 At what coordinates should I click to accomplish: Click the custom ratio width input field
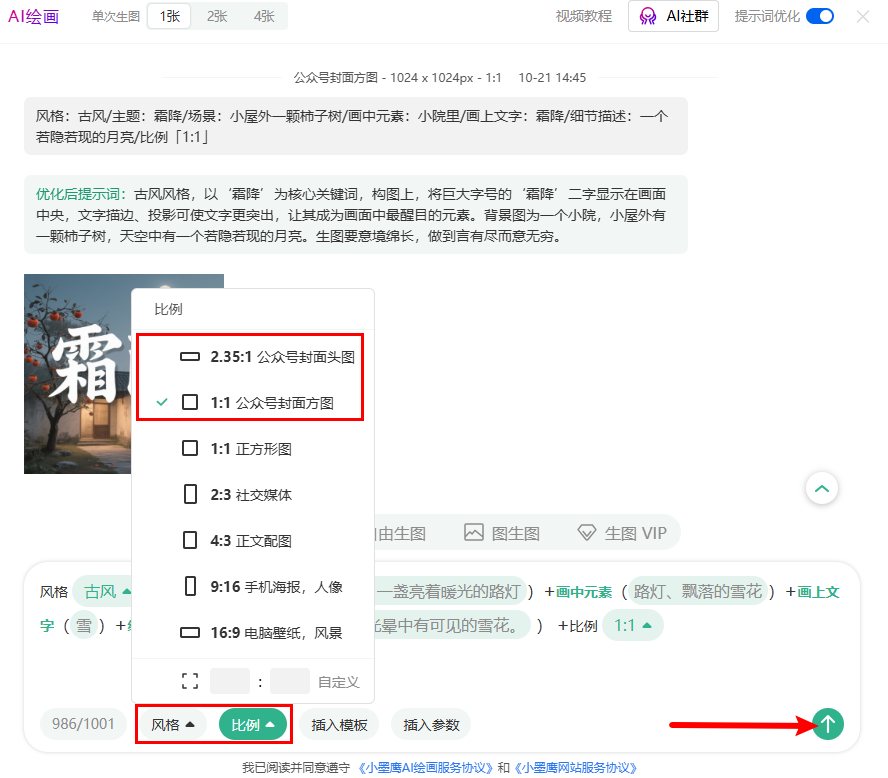pyautogui.click(x=230, y=681)
